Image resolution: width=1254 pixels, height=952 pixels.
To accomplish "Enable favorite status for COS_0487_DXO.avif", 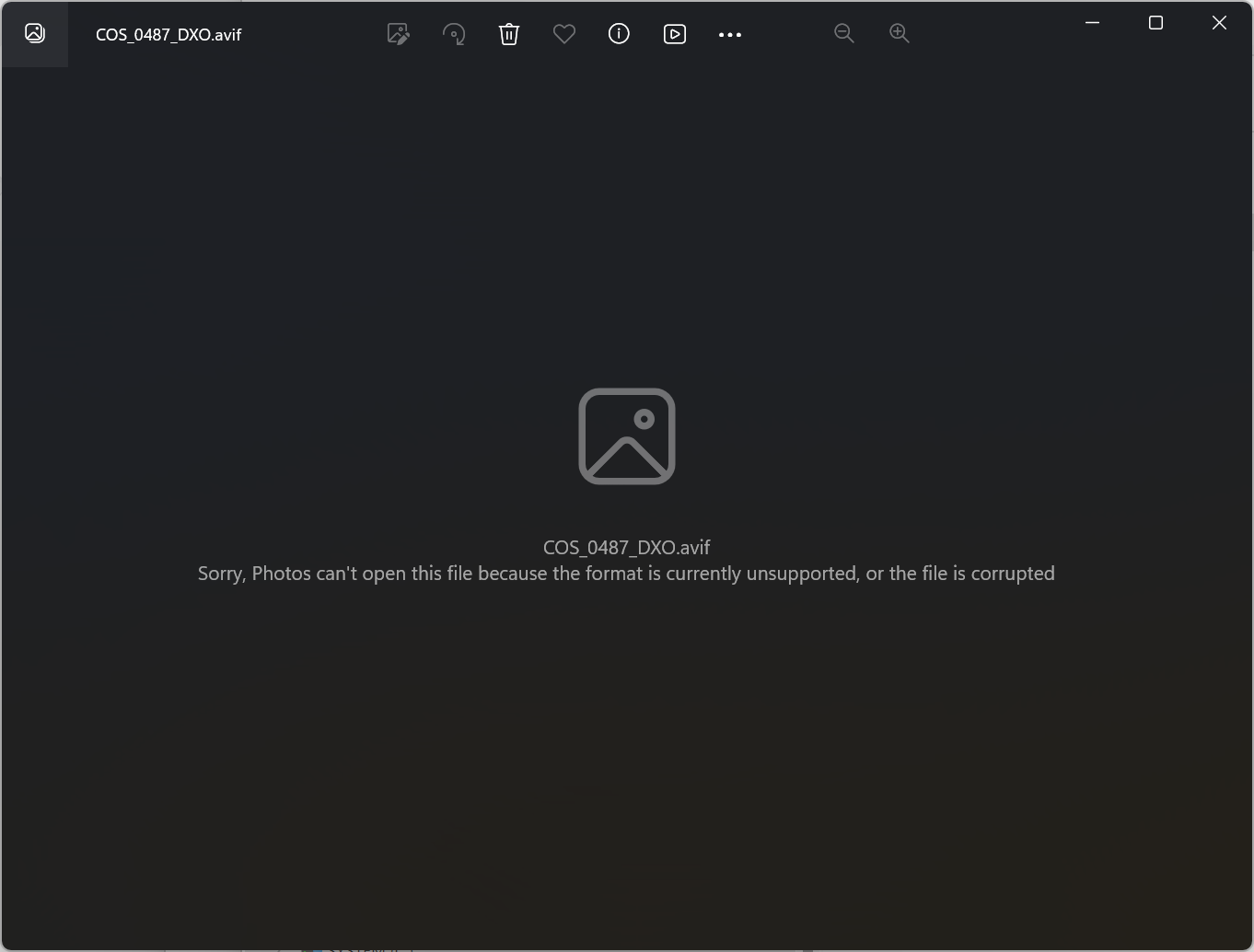I will pyautogui.click(x=563, y=34).
